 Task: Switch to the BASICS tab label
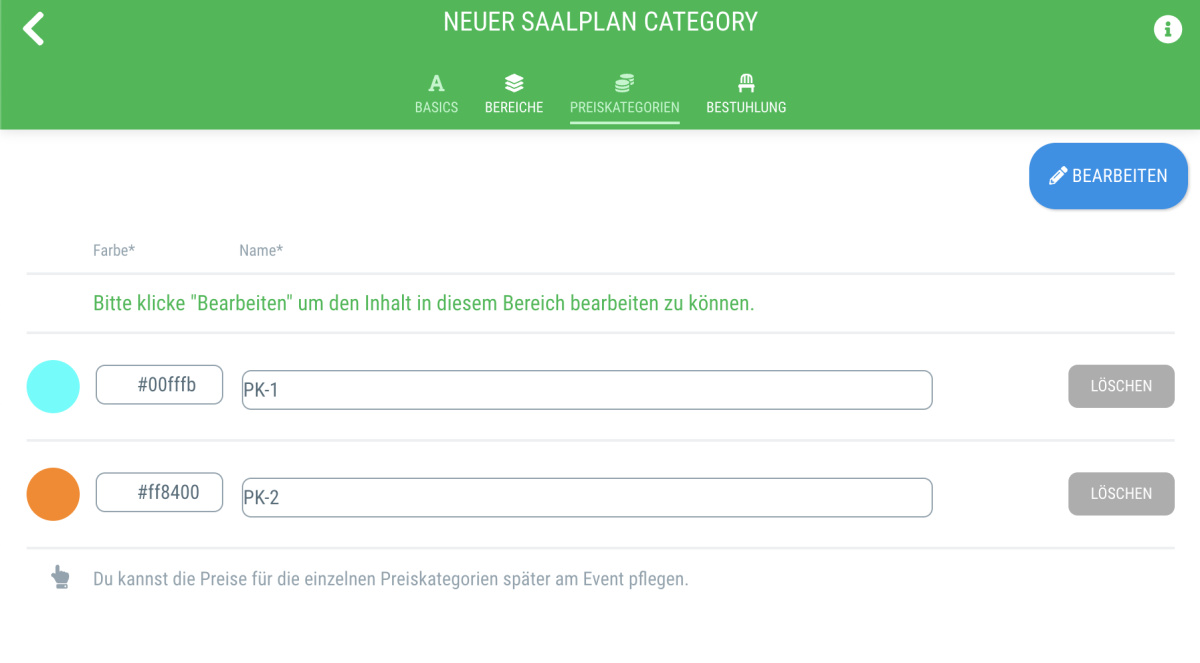tap(436, 107)
